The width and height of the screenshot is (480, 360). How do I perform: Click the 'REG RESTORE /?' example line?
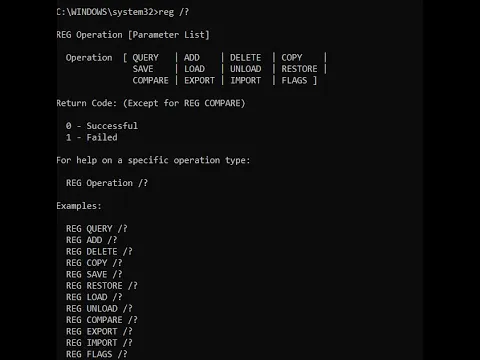coord(102,286)
